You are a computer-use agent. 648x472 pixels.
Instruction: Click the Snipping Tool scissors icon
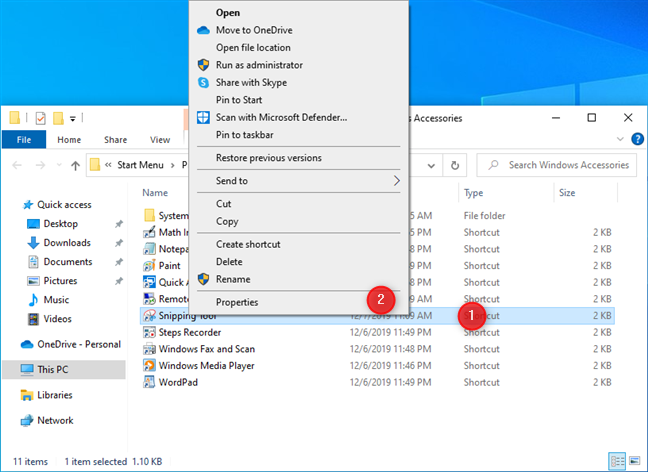point(149,316)
